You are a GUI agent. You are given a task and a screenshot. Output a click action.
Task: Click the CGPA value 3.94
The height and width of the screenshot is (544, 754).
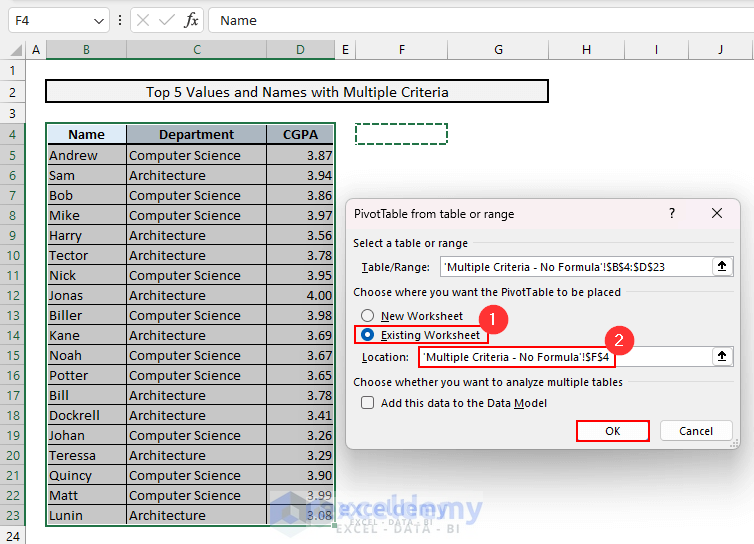point(300,176)
